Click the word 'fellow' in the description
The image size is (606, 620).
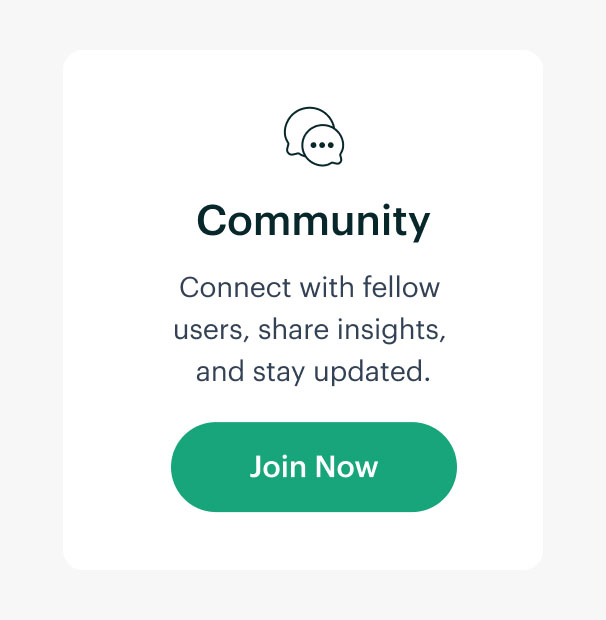tap(401, 287)
